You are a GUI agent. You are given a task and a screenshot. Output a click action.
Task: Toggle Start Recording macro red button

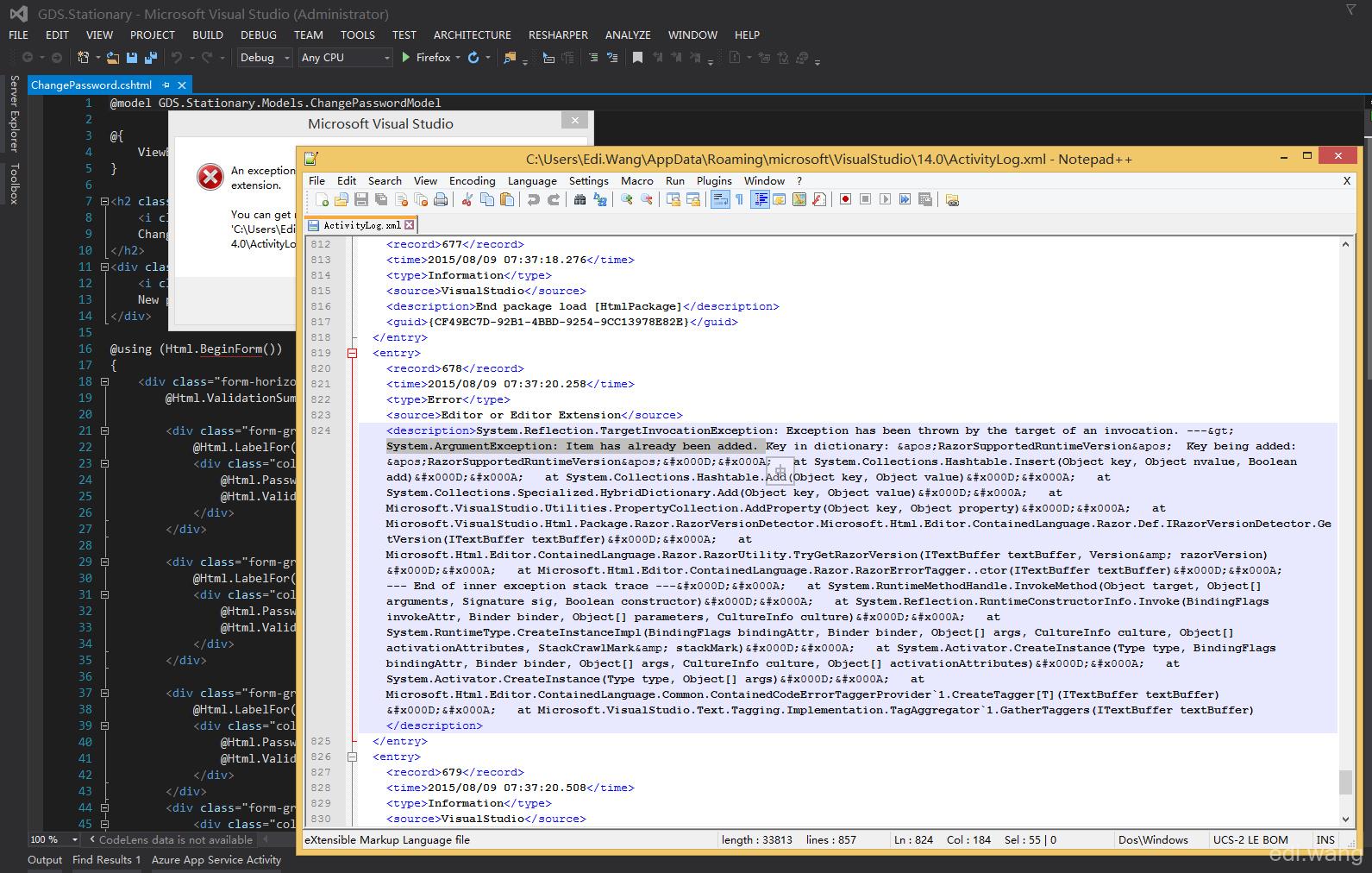[x=845, y=199]
